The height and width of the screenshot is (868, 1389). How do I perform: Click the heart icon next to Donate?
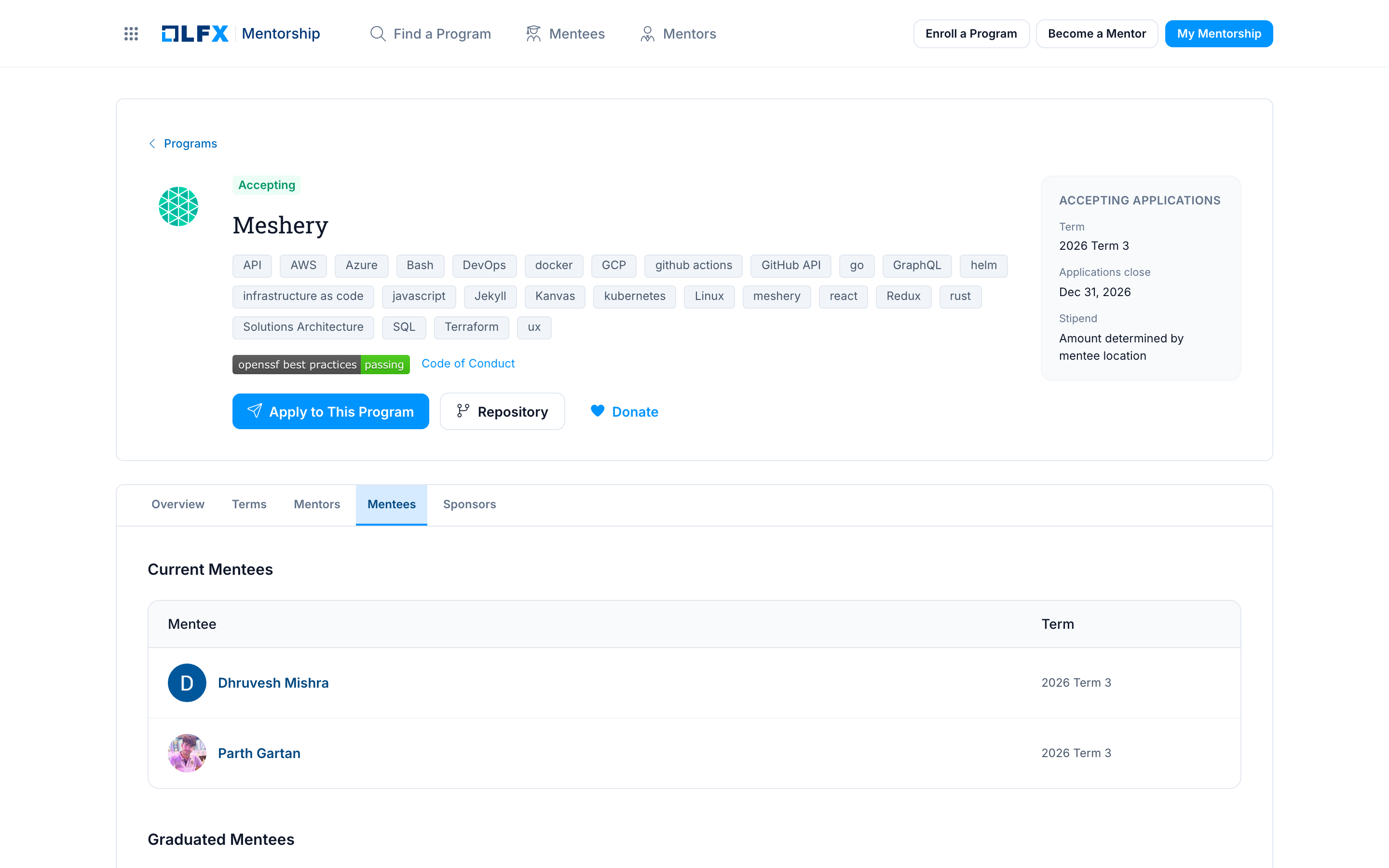(x=598, y=411)
